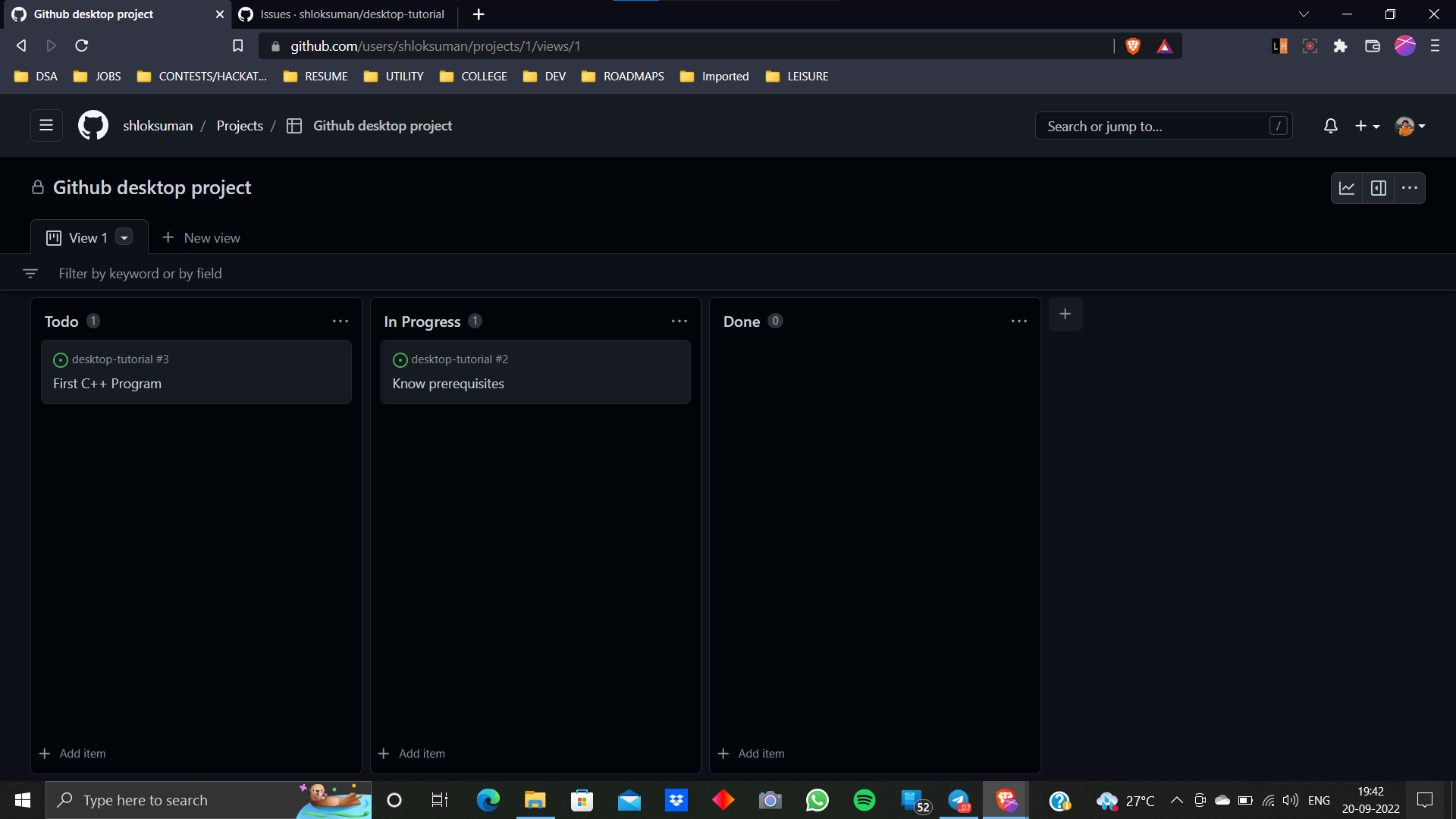The height and width of the screenshot is (819, 1456).
Task: Open the project insights chart icon
Action: click(x=1347, y=187)
